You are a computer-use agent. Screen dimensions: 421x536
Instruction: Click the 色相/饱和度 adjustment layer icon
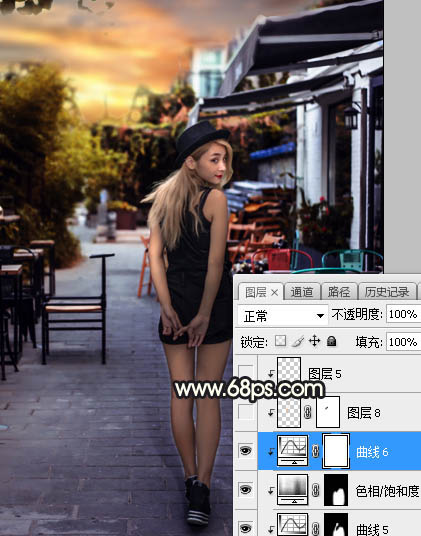click(293, 490)
